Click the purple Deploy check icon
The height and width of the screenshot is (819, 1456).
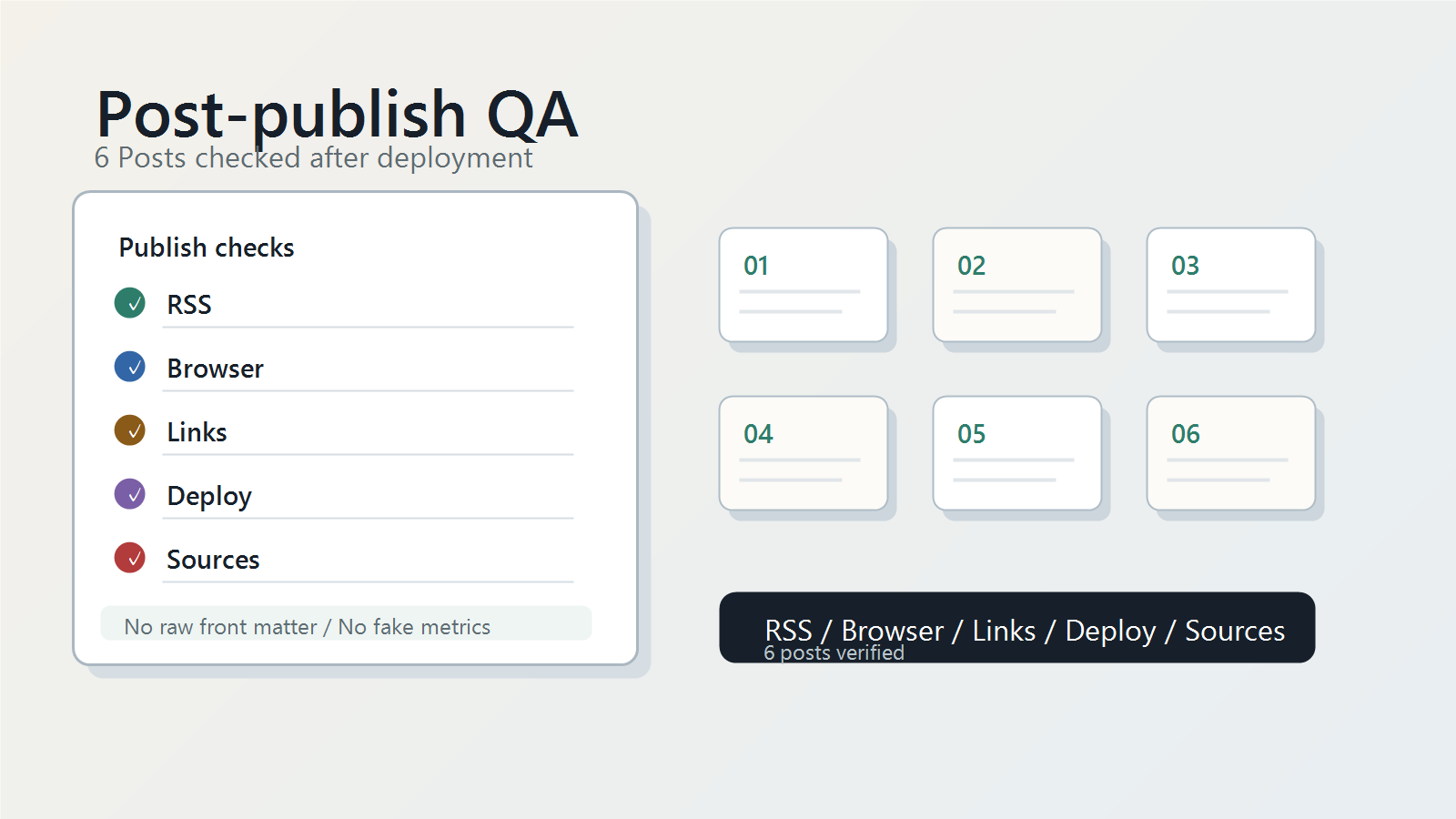click(130, 494)
